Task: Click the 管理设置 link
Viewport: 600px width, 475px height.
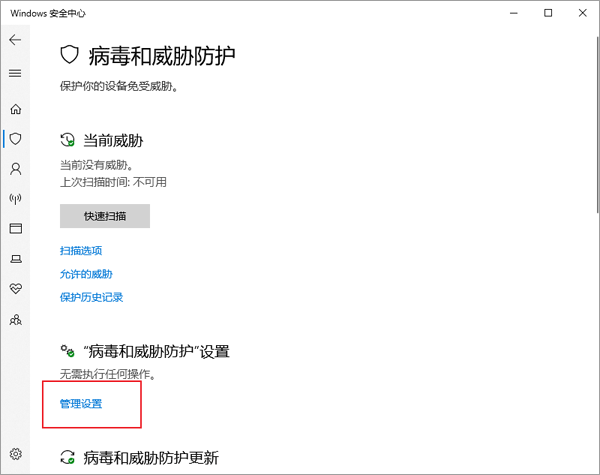Action: [x=81, y=403]
